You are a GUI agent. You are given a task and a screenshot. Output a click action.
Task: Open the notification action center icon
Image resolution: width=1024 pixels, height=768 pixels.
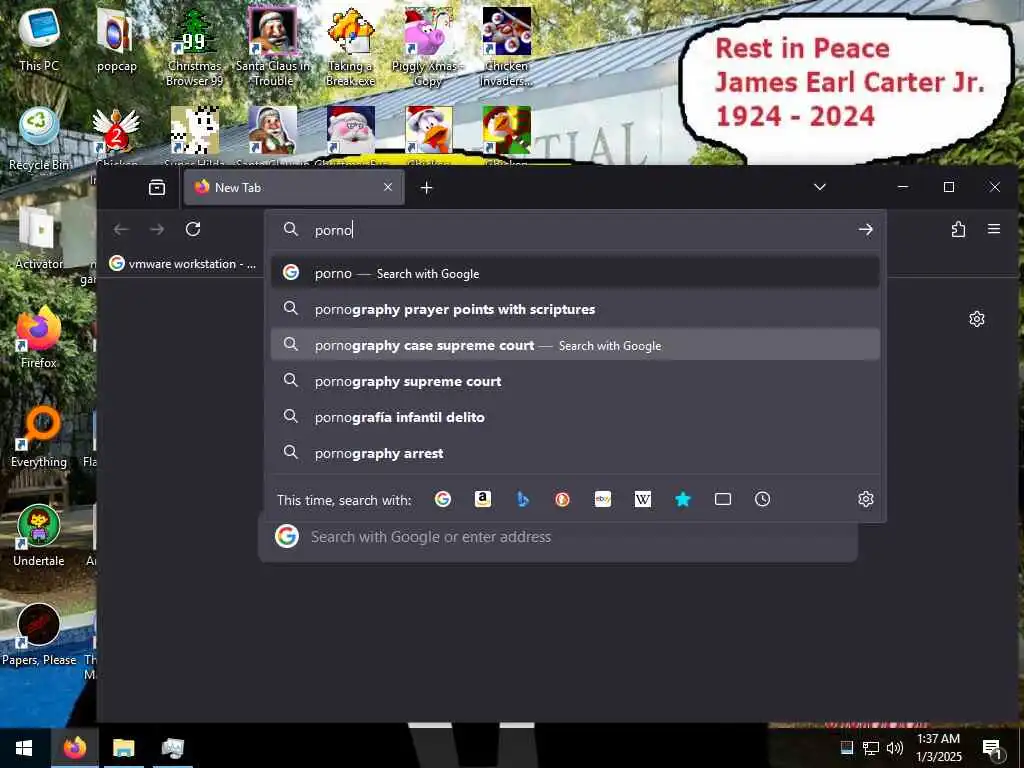pyautogui.click(x=992, y=748)
